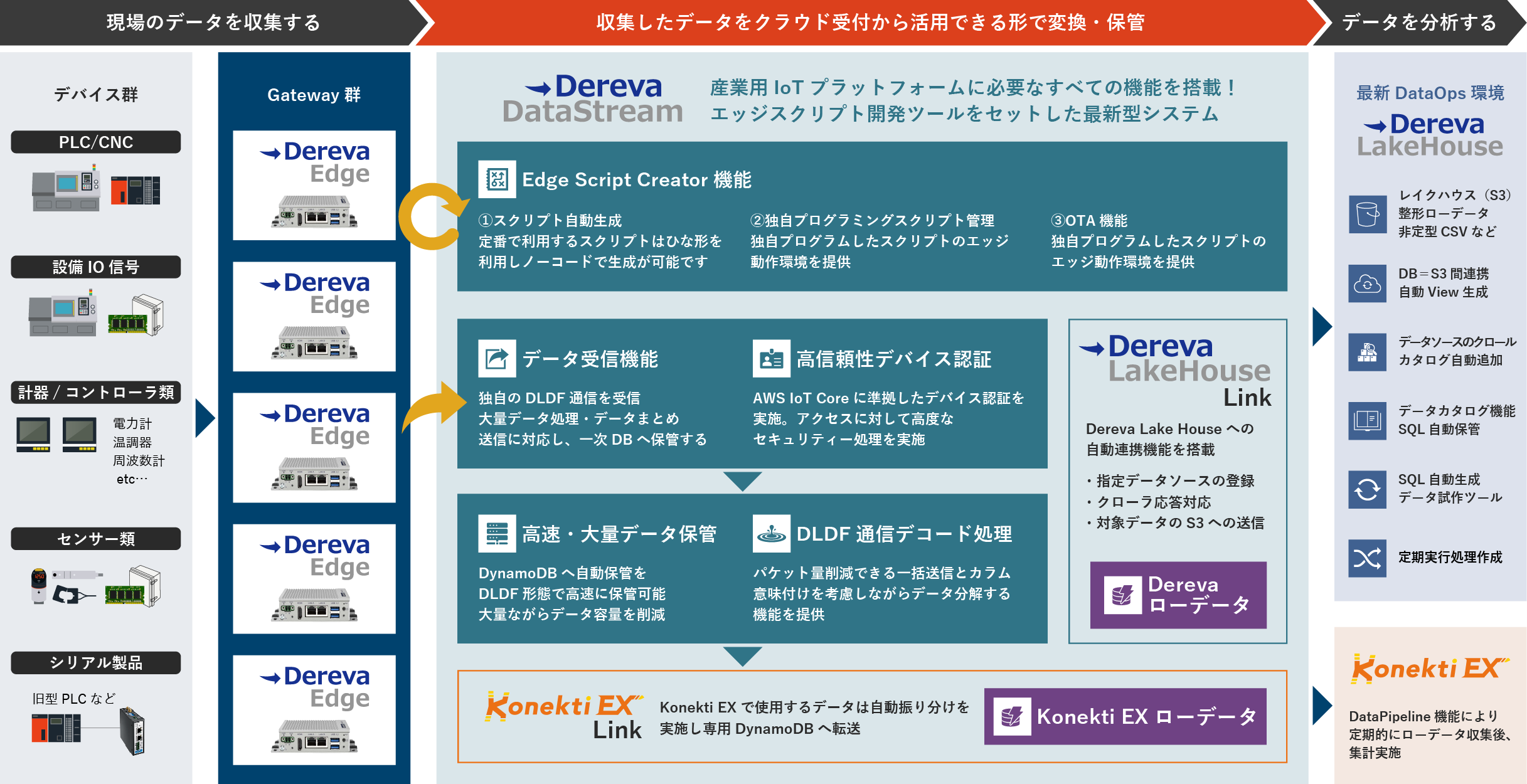Select the 現場のデータを収集する header tab
Viewport: 1527px width, 784px height.
click(213, 23)
